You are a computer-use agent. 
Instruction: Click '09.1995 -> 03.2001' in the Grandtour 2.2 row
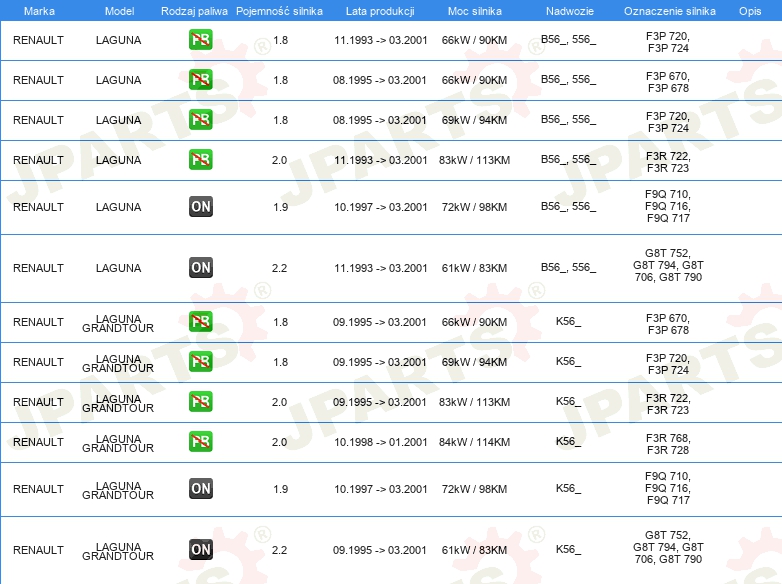click(x=380, y=550)
